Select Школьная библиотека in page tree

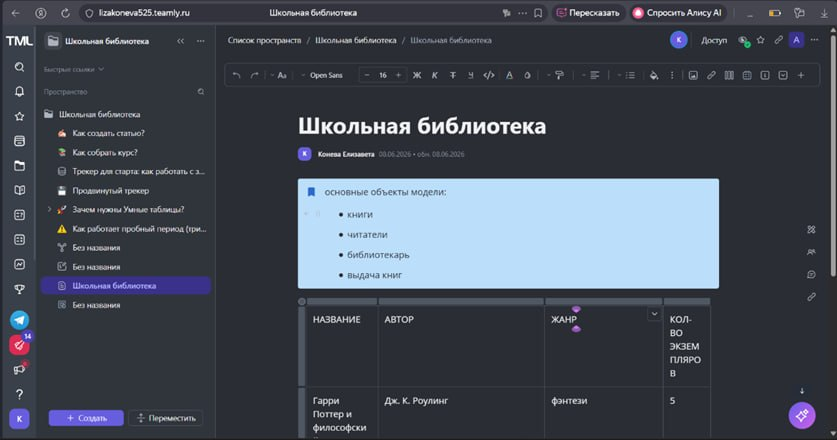pos(125,286)
